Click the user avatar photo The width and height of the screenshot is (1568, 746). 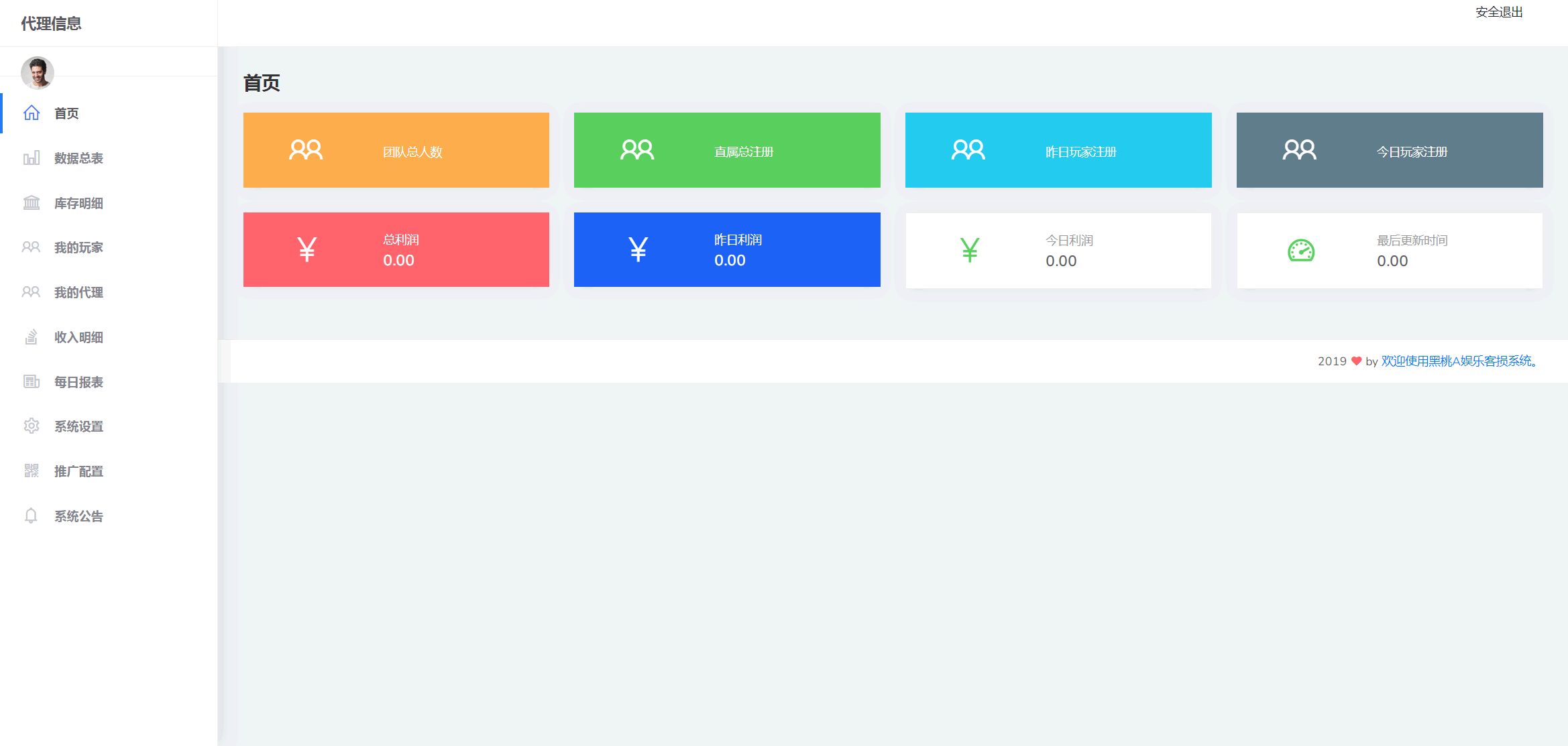[38, 72]
